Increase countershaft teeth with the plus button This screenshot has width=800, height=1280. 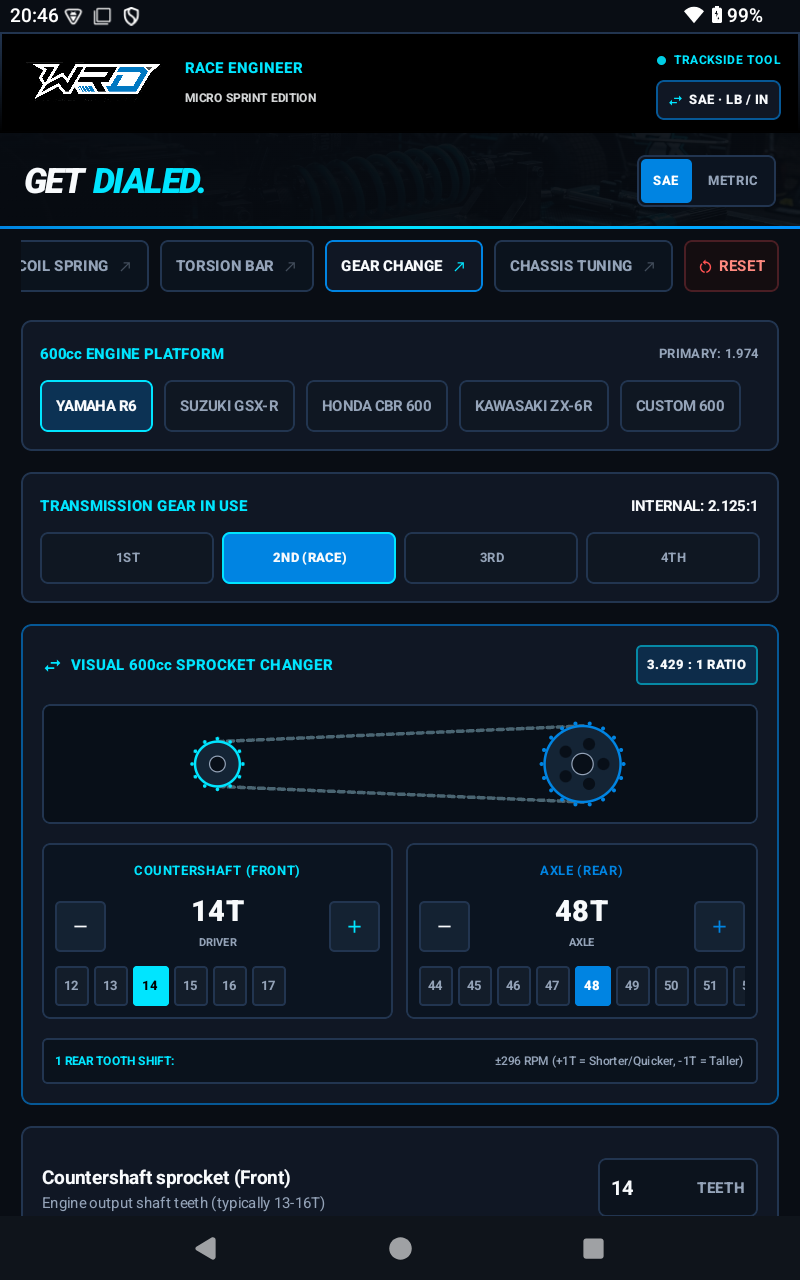[x=354, y=926]
